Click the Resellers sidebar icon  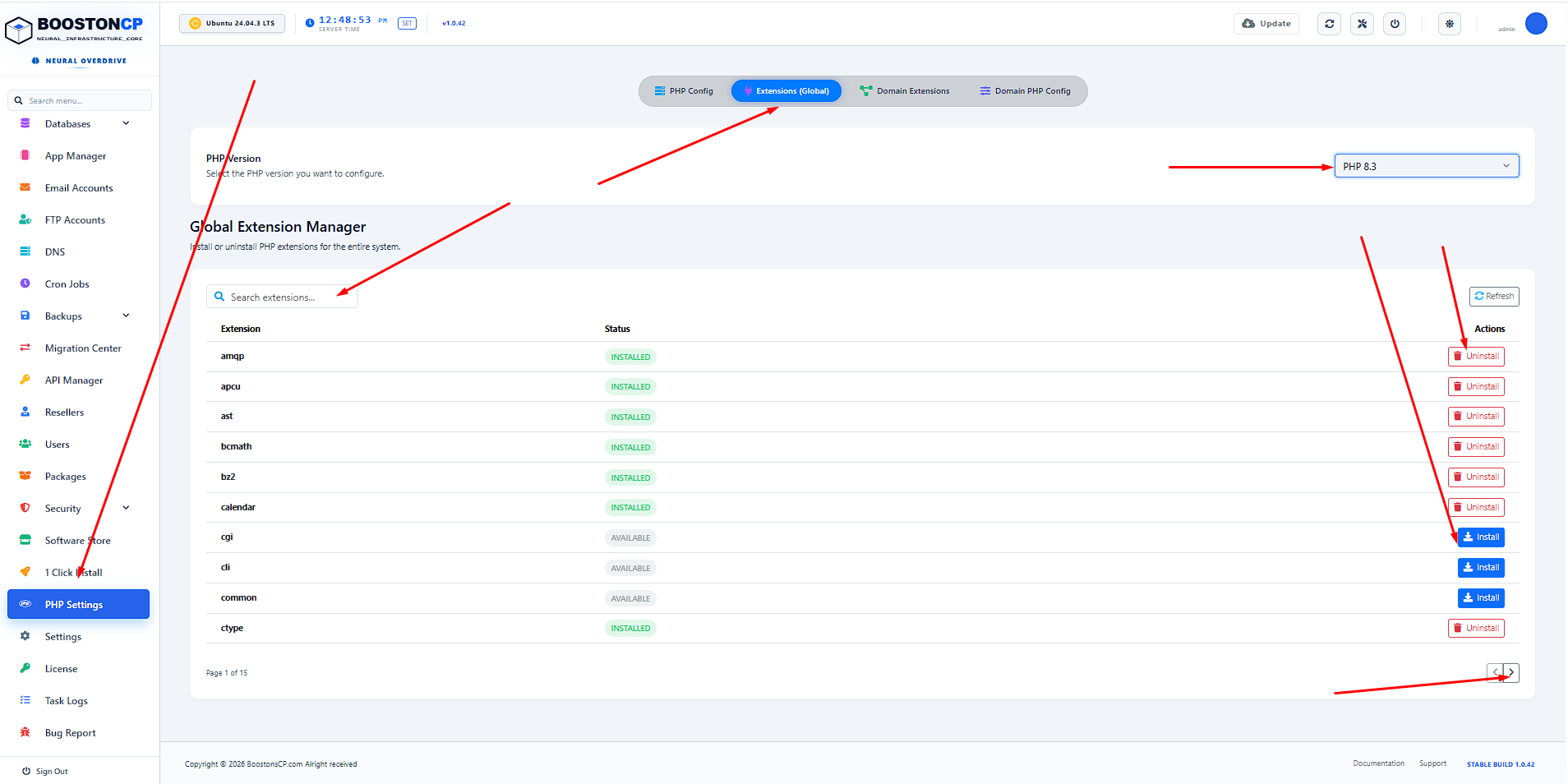pyautogui.click(x=25, y=412)
